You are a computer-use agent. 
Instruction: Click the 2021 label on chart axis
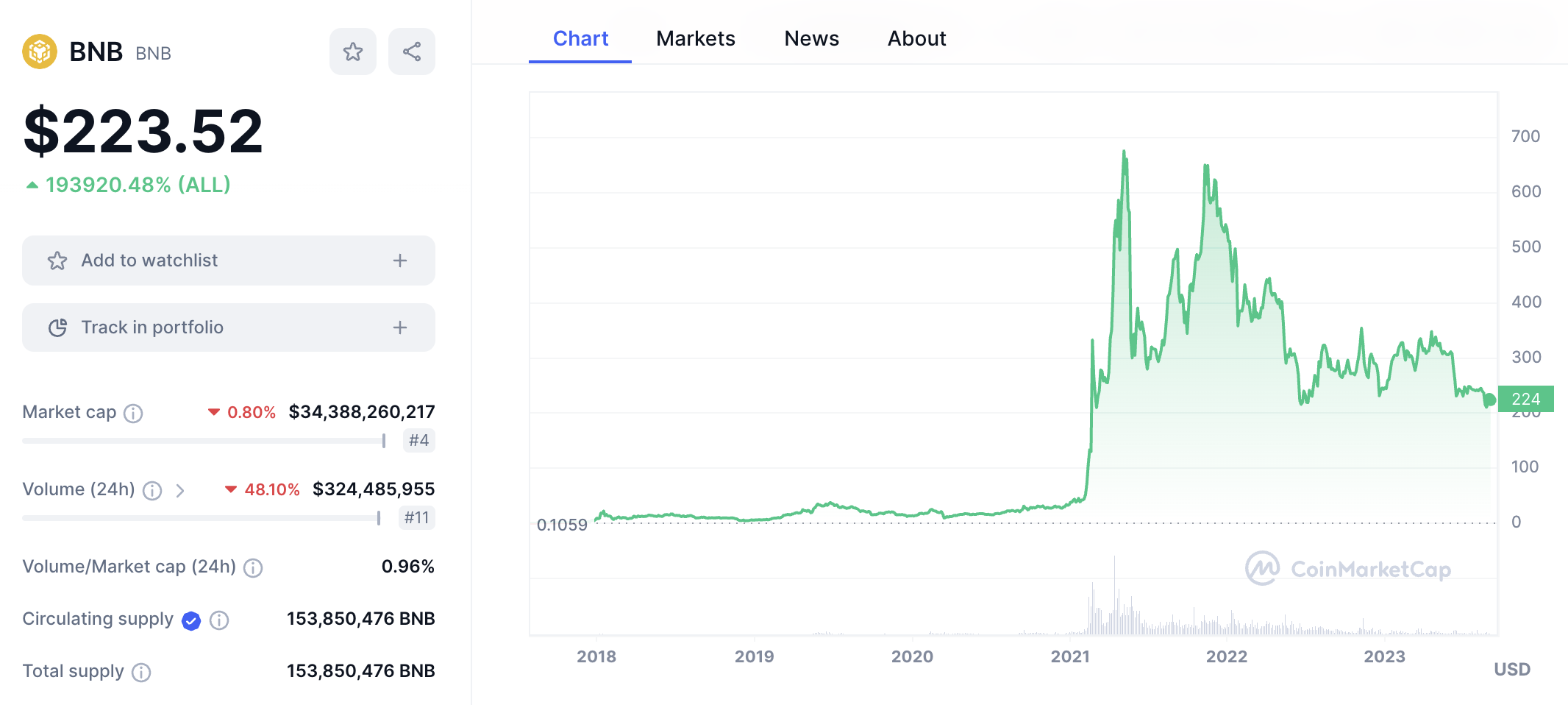click(1070, 656)
